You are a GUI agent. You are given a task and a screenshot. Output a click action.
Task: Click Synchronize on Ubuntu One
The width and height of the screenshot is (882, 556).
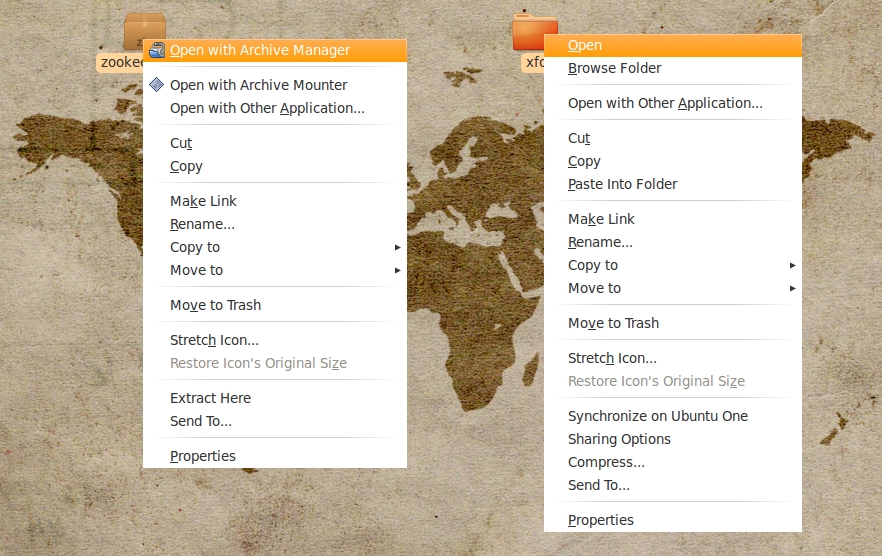tap(657, 416)
